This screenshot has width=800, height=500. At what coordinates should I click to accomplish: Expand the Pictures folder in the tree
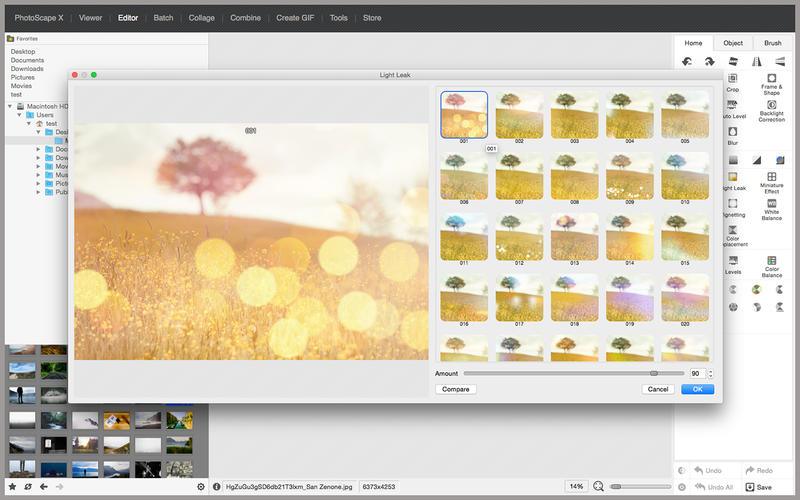coord(39,183)
